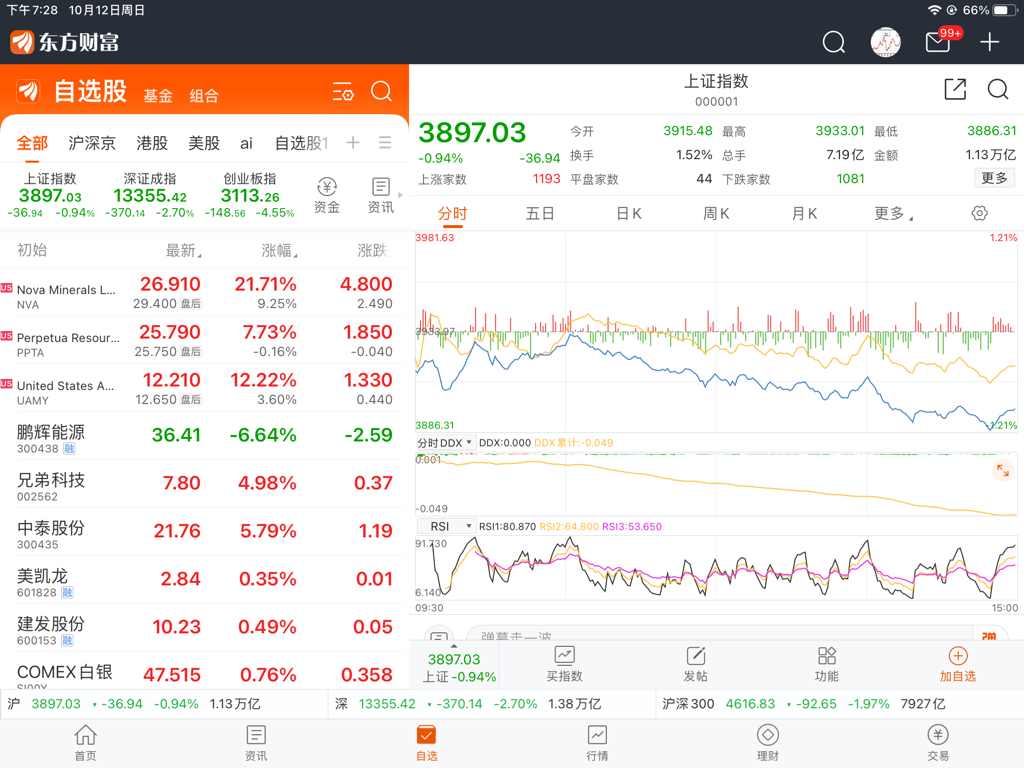Sort list by 涨跌 column
Screen dimensions: 1024x768
374,250
